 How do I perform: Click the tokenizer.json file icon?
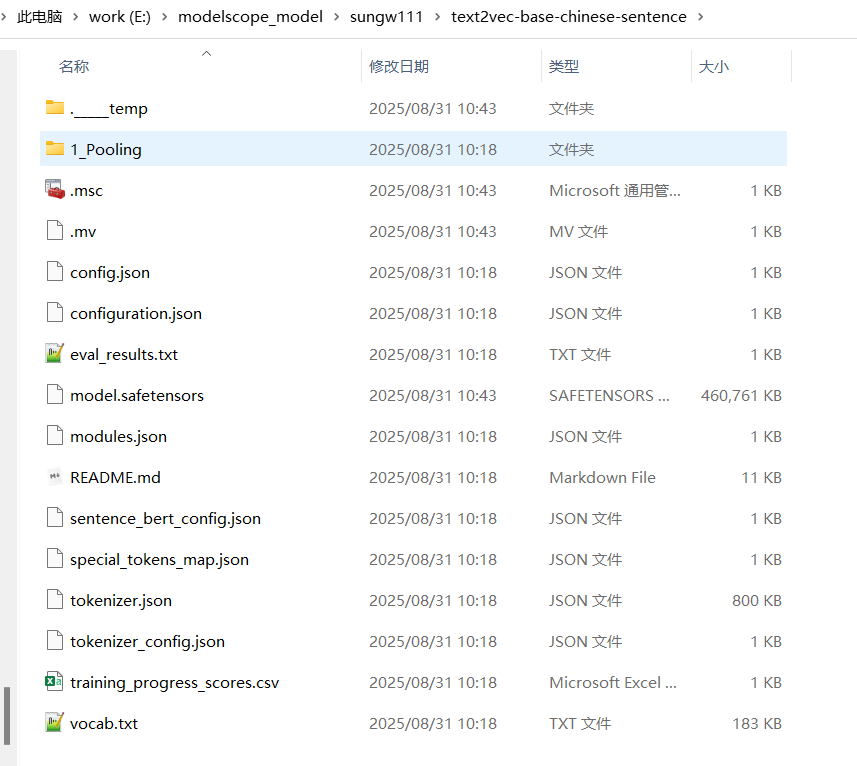tap(55, 599)
